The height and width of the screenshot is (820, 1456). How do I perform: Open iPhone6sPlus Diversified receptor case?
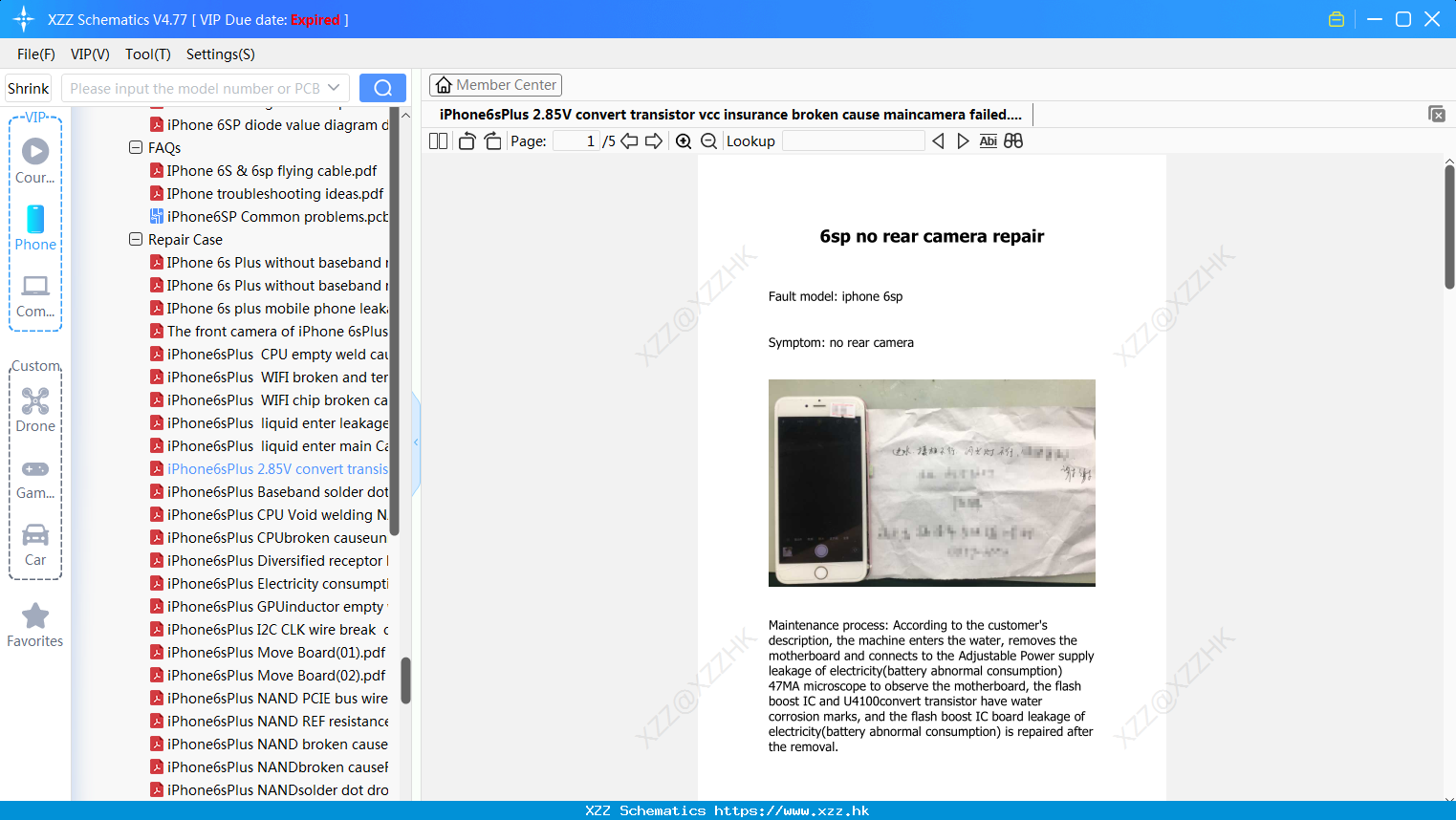[270, 560]
